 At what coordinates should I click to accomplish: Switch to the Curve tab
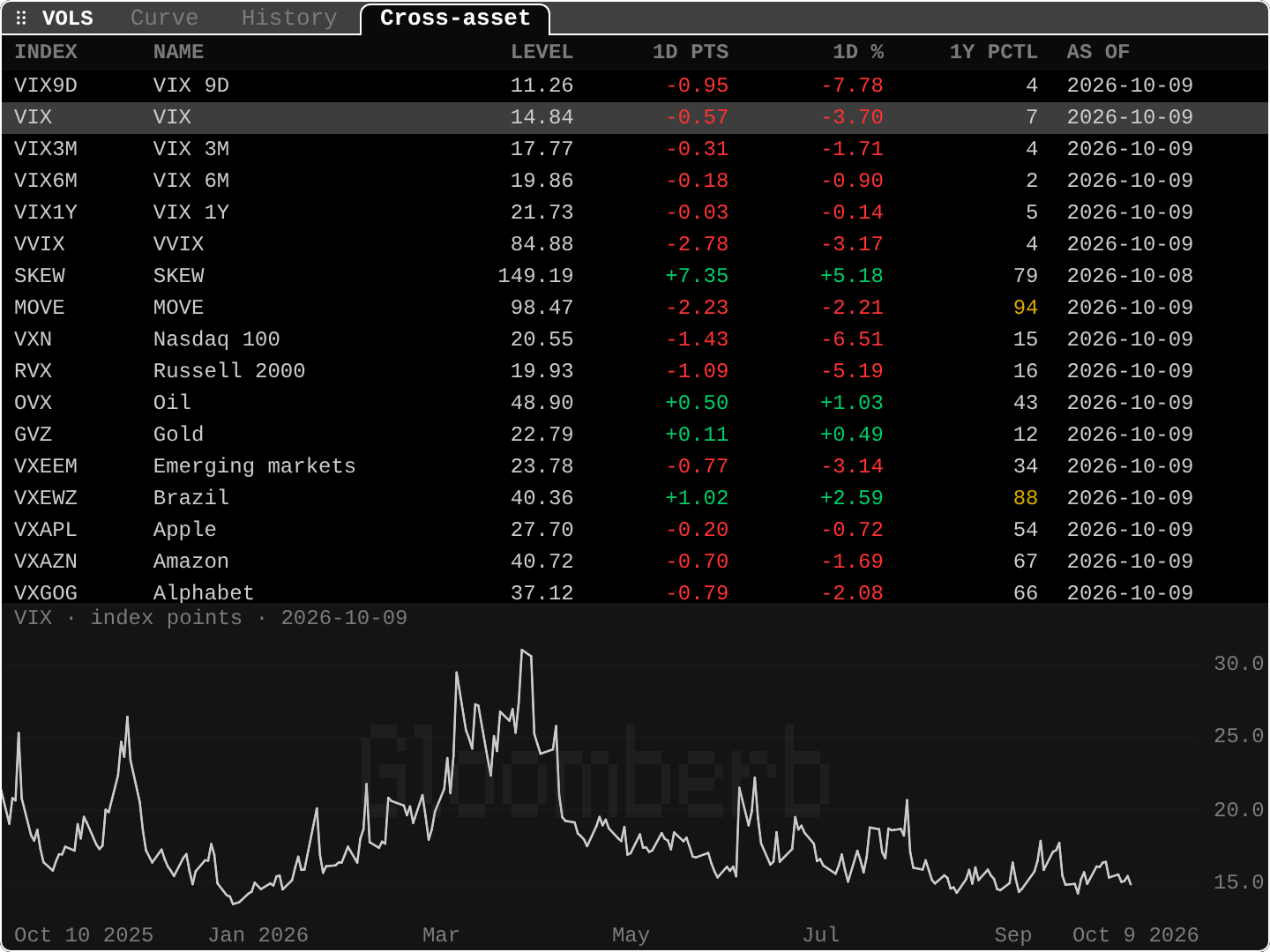point(164,18)
